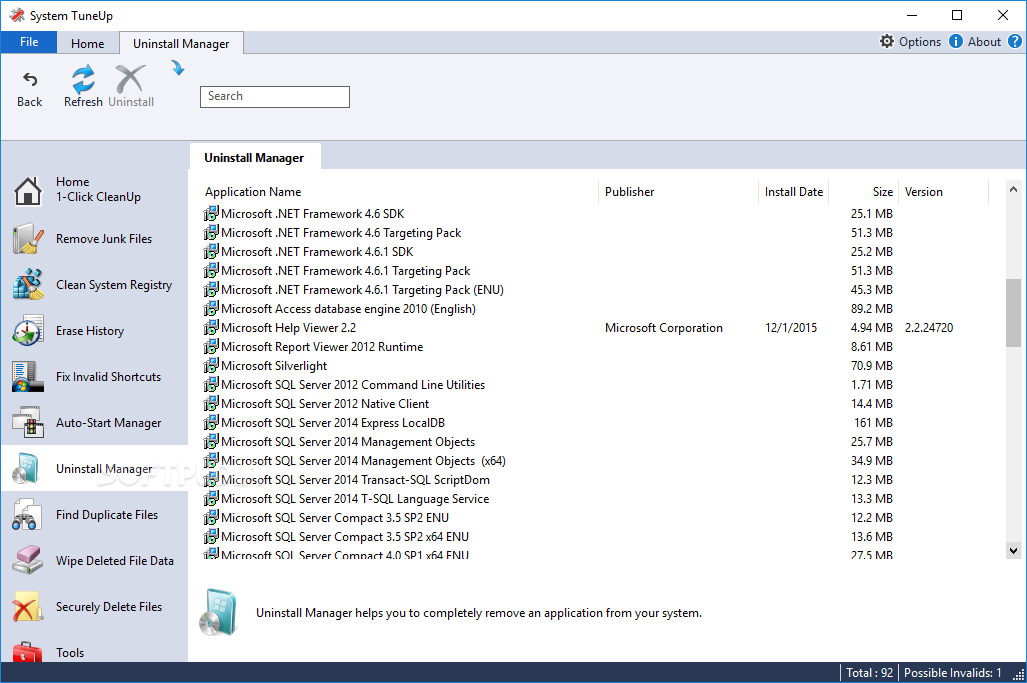
Task: Click the blue help question mark icon
Action: pos(1015,41)
